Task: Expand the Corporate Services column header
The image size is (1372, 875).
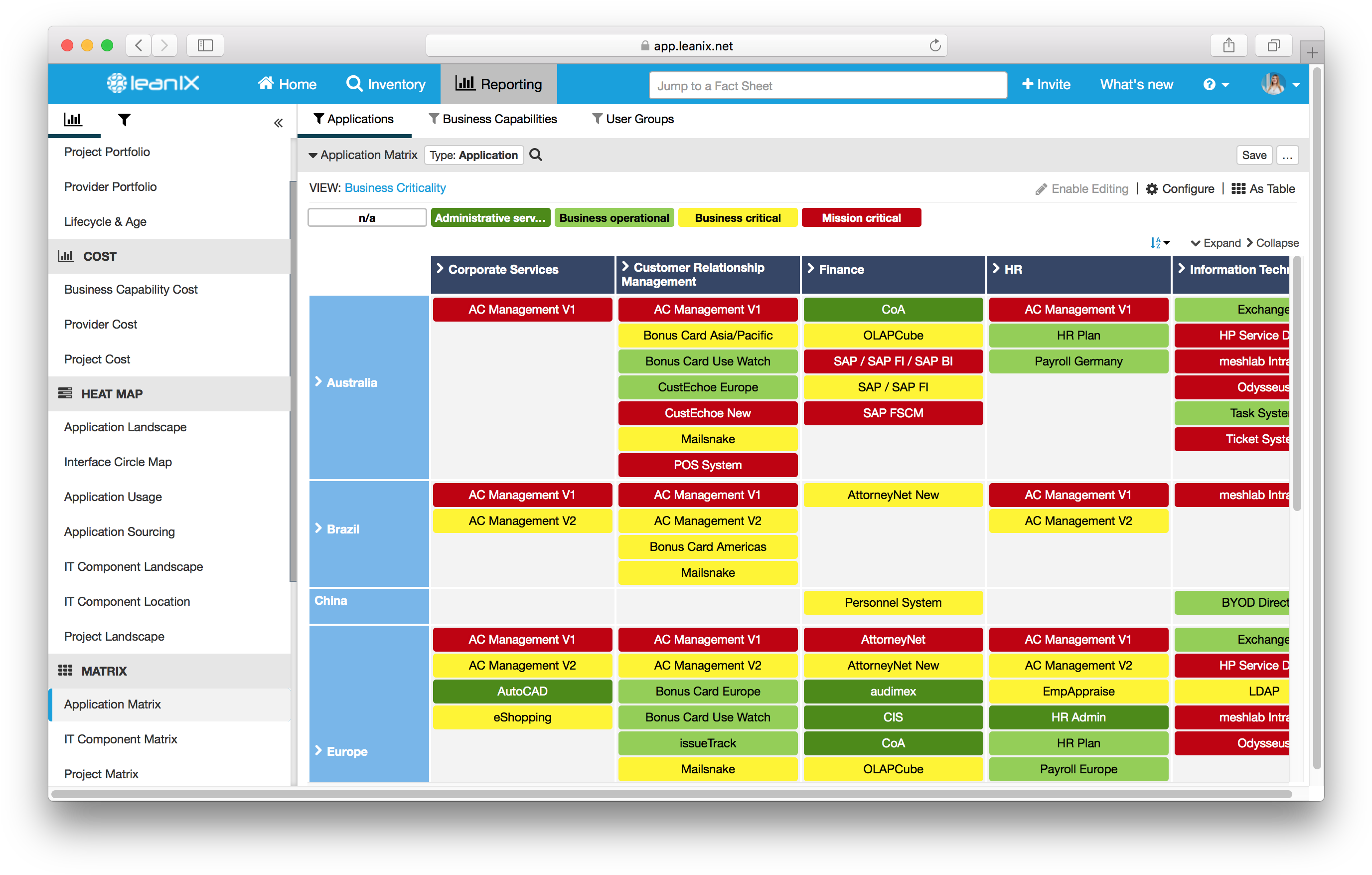Action: [439, 269]
